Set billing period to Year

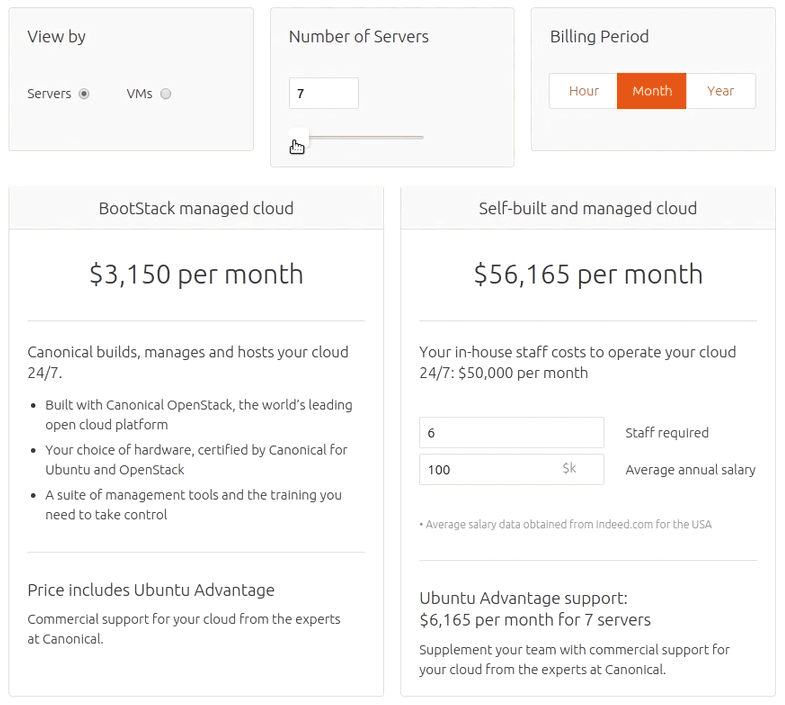click(x=720, y=91)
